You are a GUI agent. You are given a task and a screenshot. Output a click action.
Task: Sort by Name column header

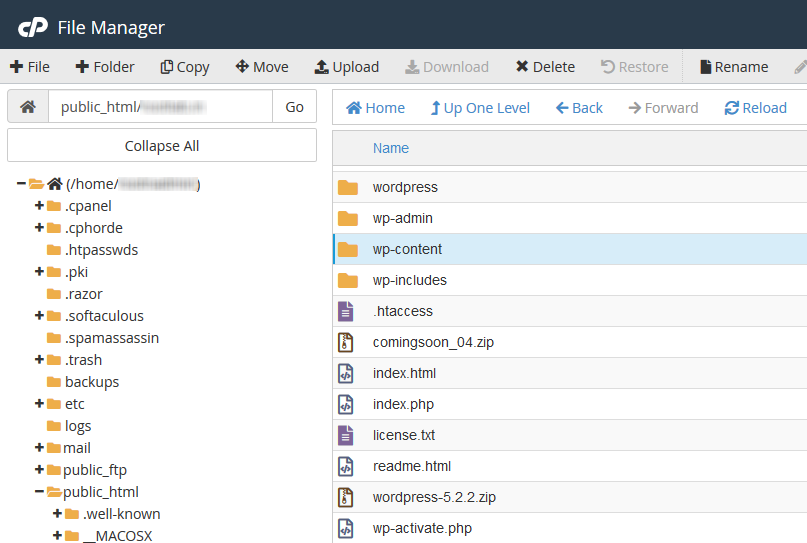(x=391, y=148)
